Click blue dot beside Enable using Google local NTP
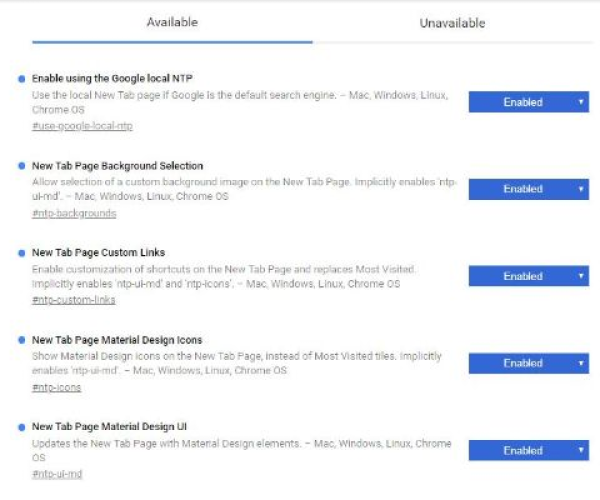 tap(22, 78)
